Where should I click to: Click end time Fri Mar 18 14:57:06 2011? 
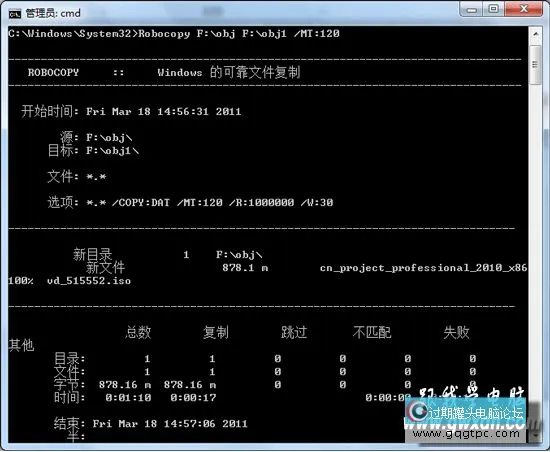170,424
